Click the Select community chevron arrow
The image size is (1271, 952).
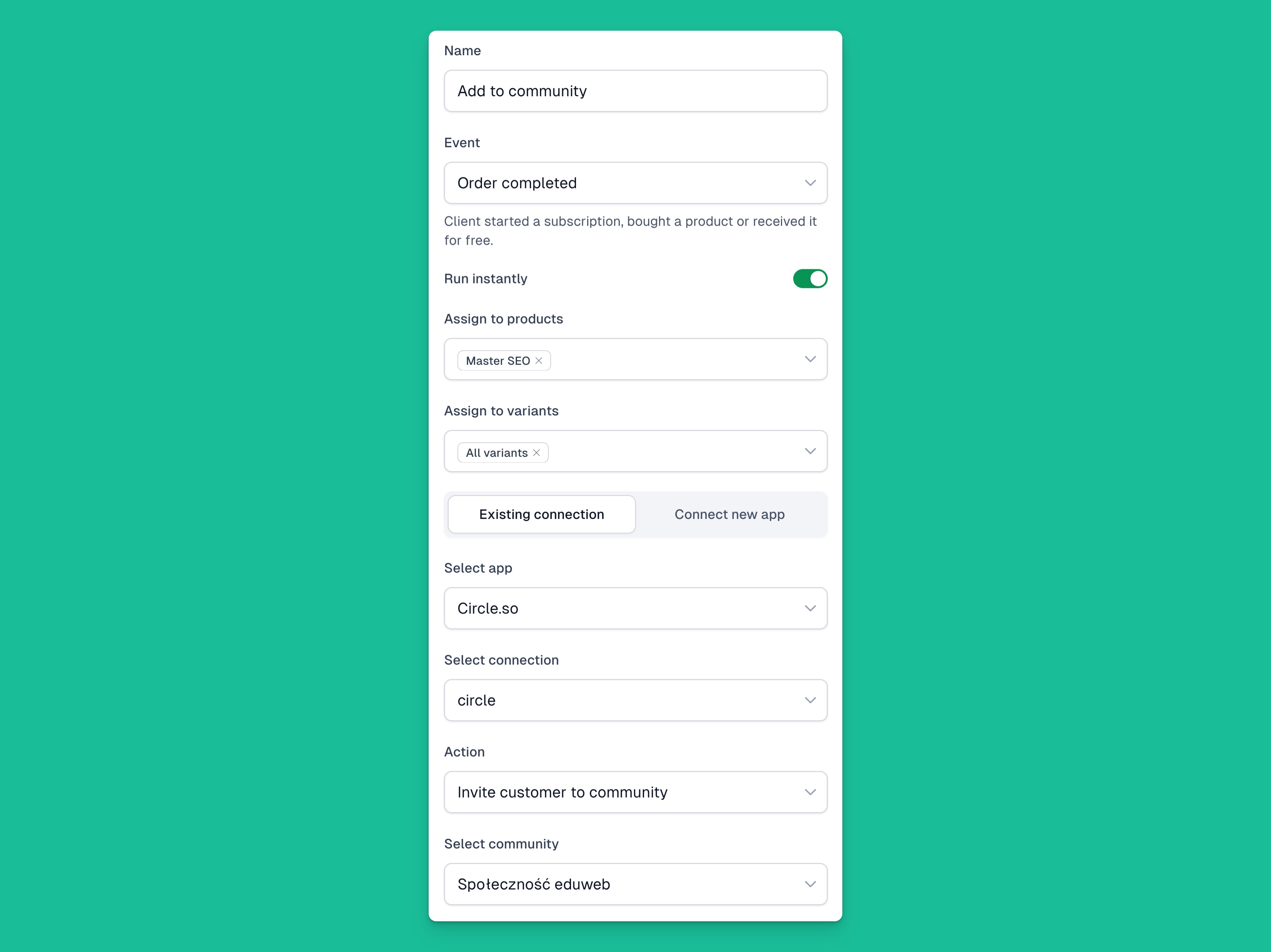[810, 884]
